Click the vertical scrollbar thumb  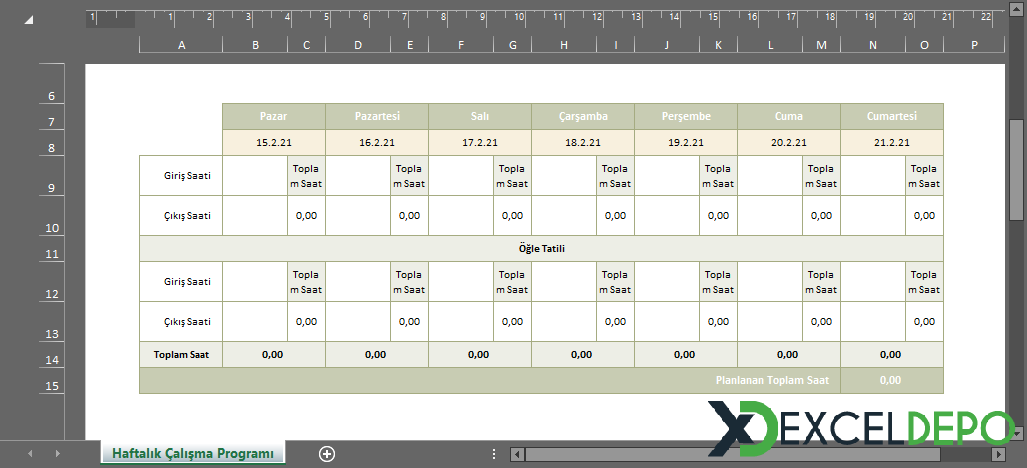(1016, 170)
